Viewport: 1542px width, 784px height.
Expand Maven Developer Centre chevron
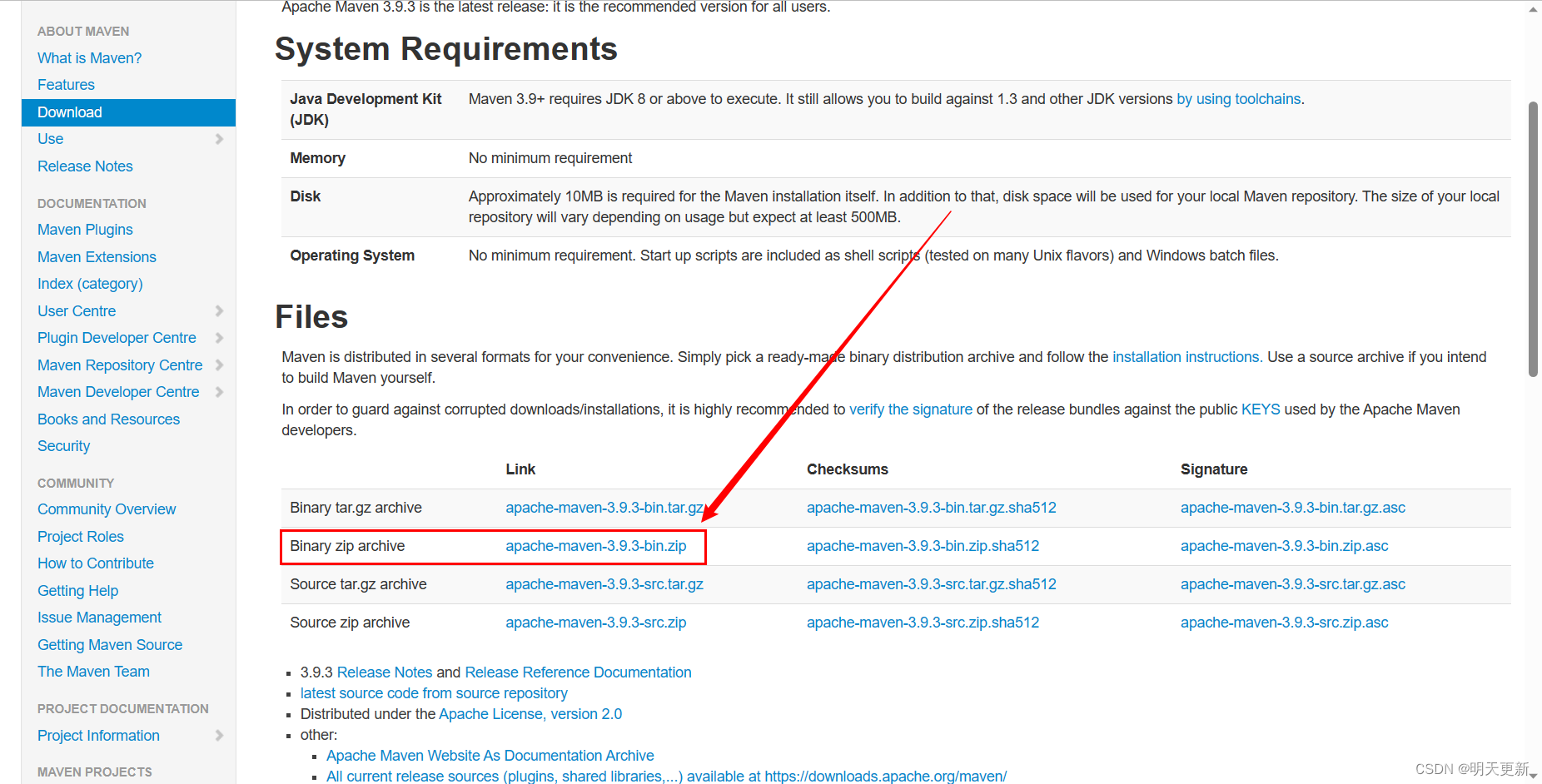point(219,392)
